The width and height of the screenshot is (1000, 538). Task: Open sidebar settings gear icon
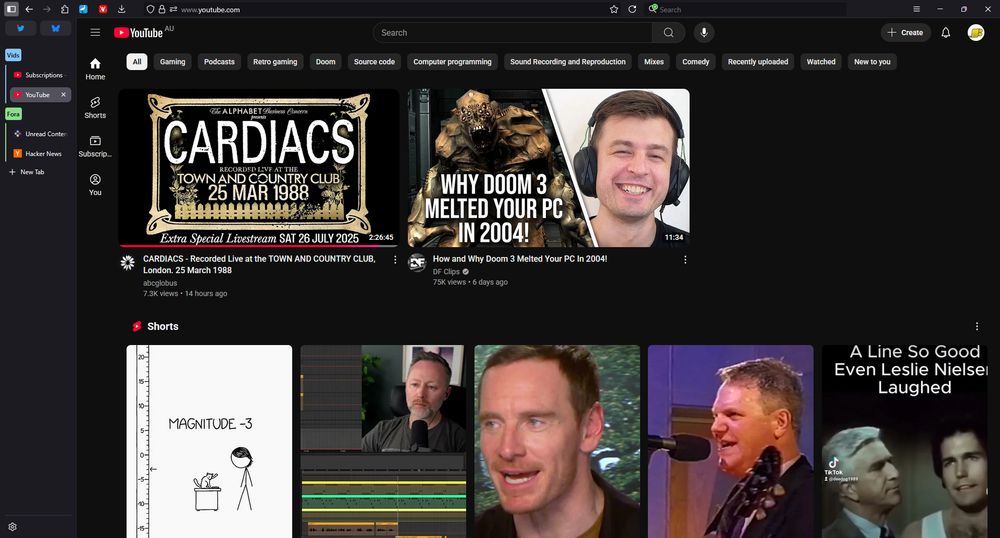click(x=12, y=527)
